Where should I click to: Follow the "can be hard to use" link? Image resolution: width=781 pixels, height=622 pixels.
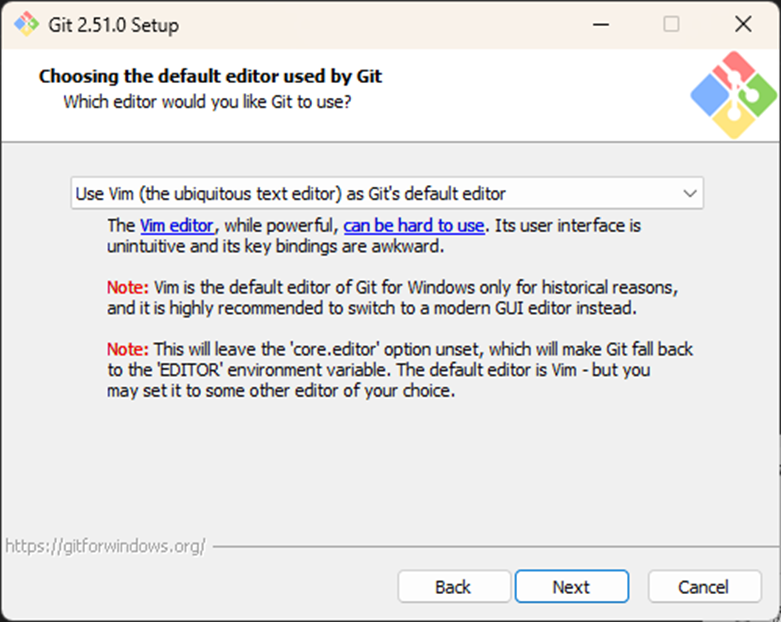(414, 226)
